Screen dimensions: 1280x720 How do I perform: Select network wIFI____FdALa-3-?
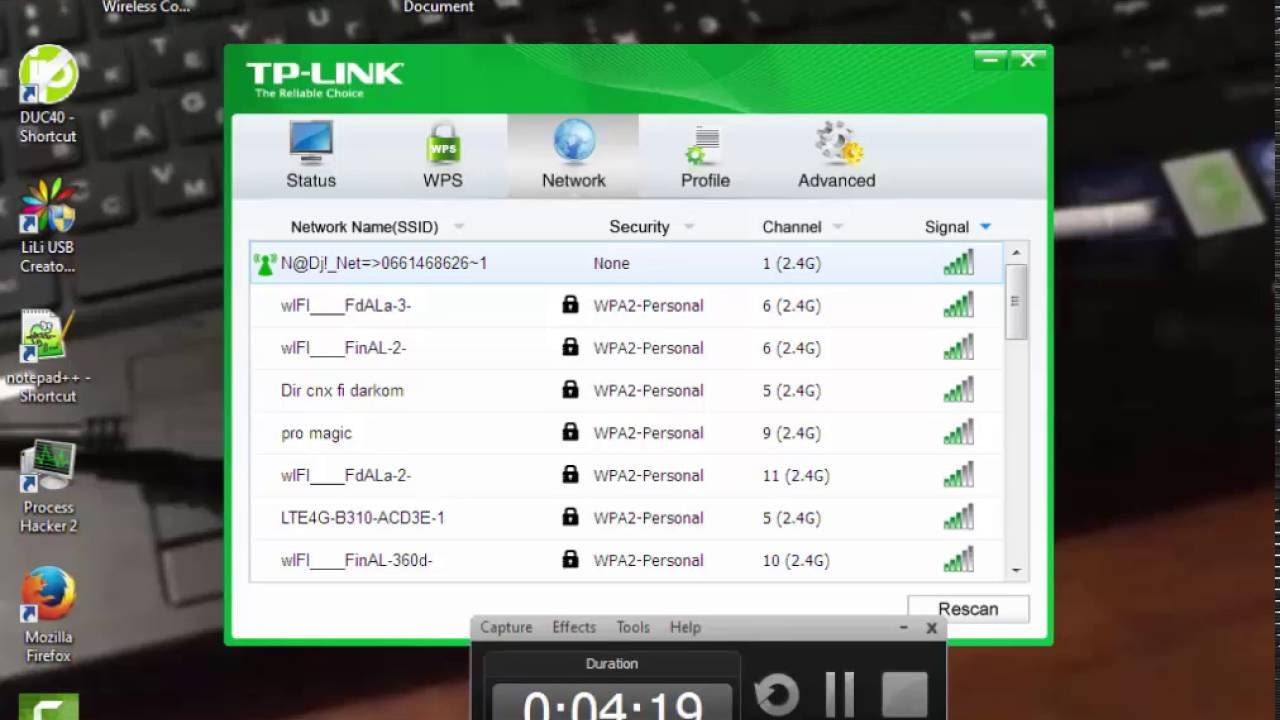(626, 305)
